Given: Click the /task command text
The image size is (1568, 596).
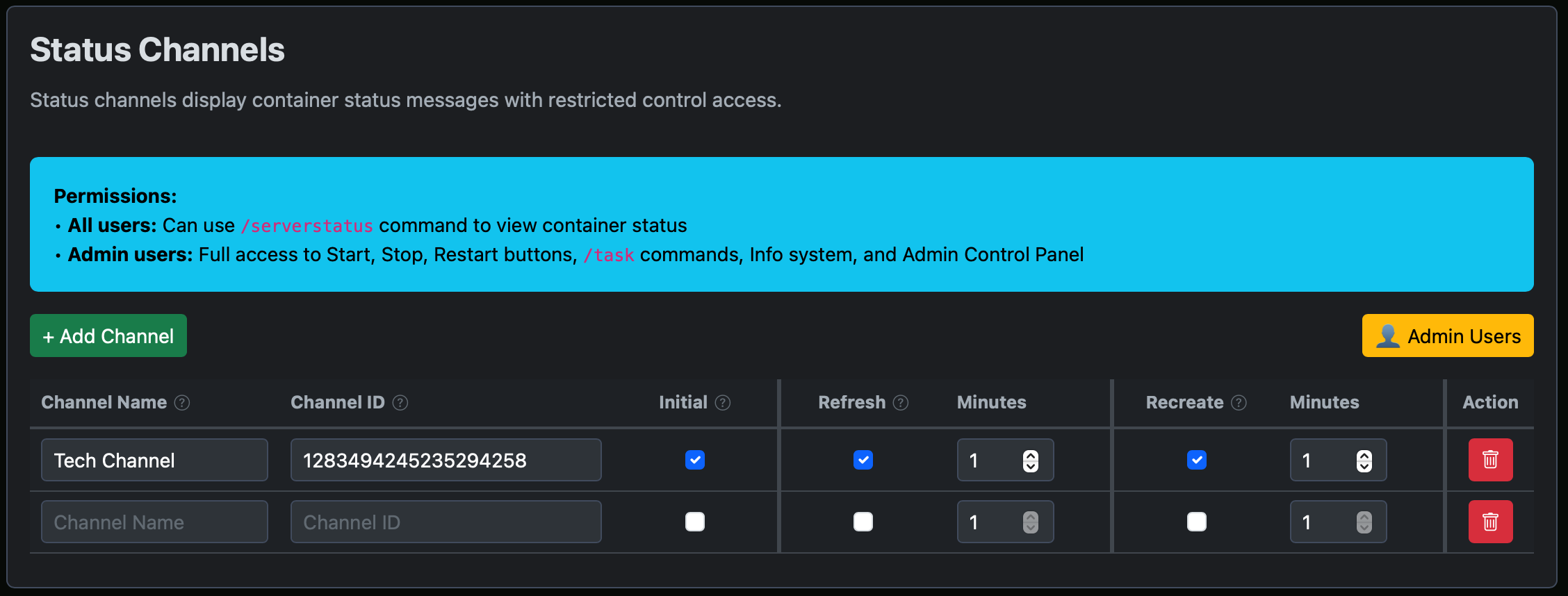Looking at the screenshot, I should [609, 255].
